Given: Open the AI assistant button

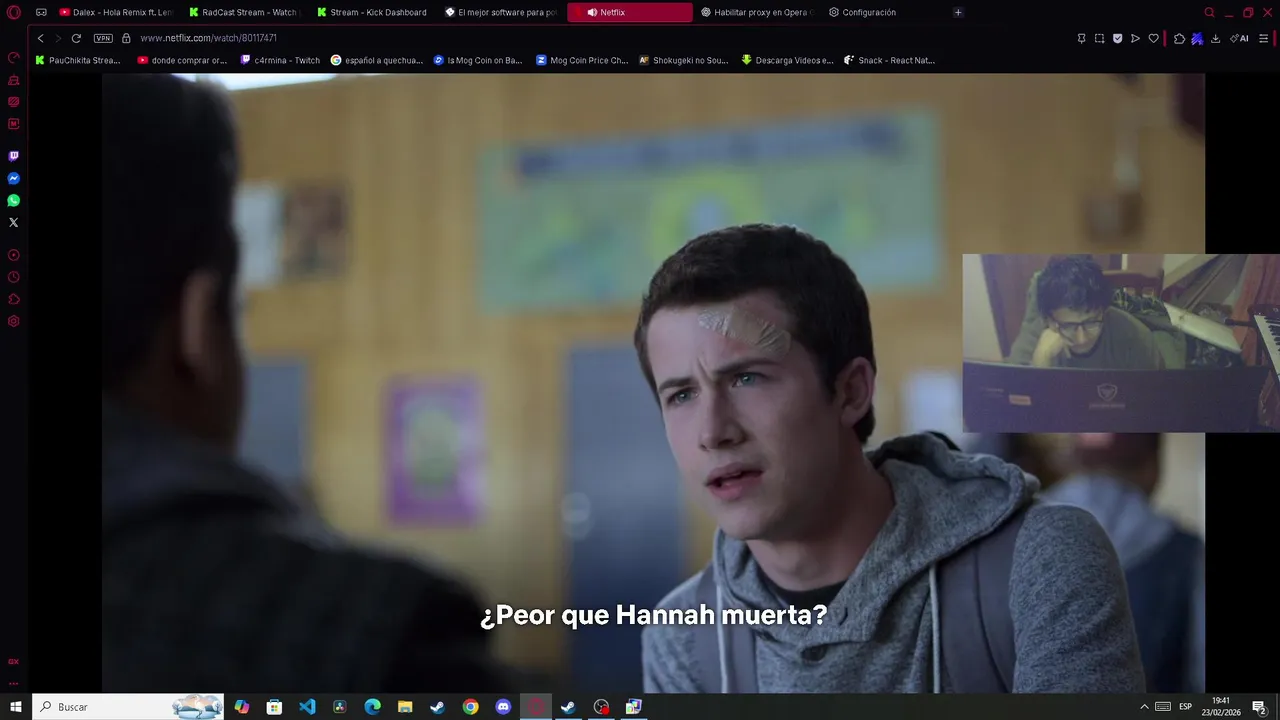Looking at the screenshot, I should (1240, 38).
